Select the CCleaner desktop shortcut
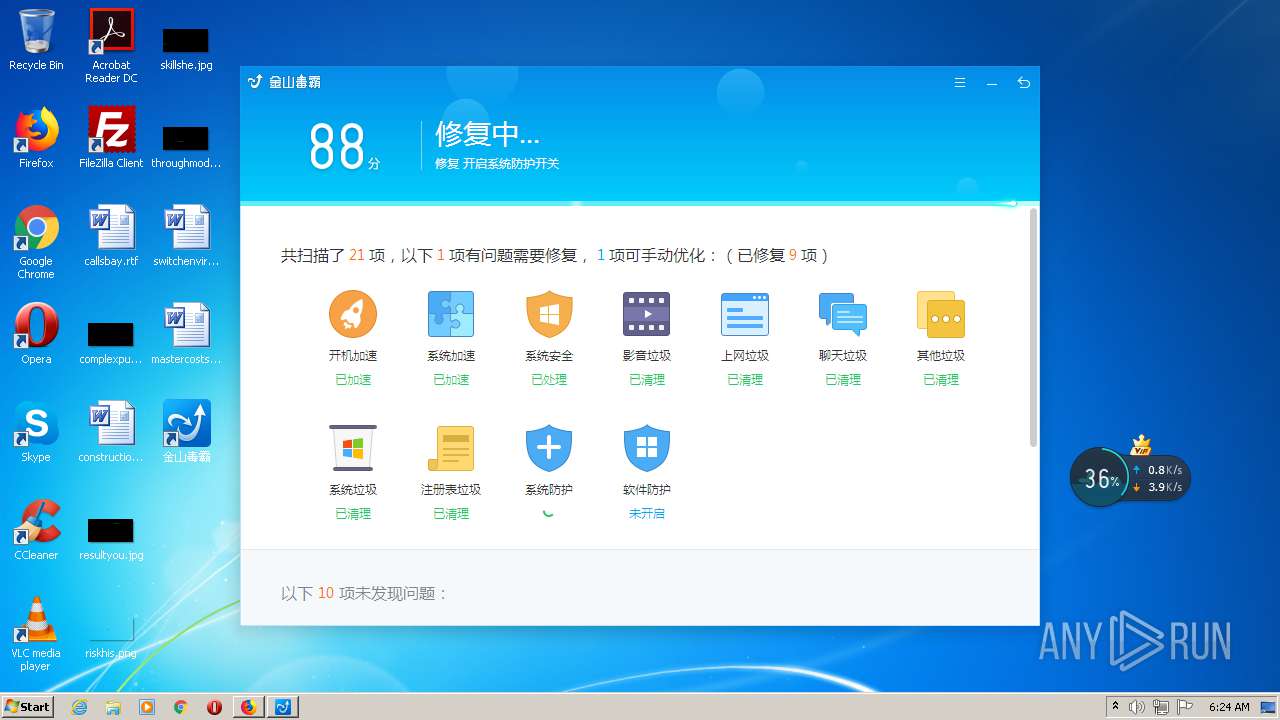The width and height of the screenshot is (1280, 720). click(x=36, y=530)
